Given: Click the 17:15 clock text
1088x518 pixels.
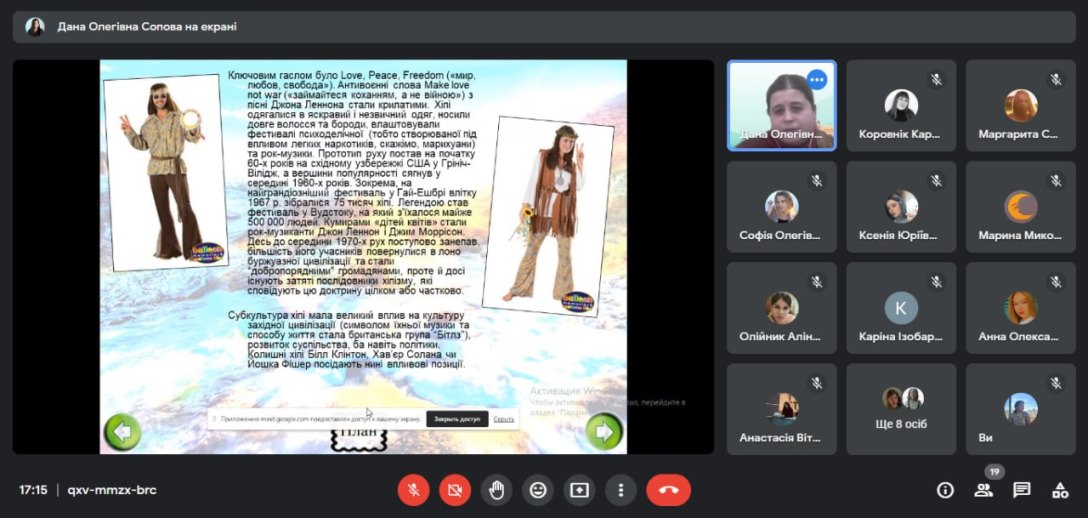Looking at the screenshot, I should pyautogui.click(x=33, y=490).
